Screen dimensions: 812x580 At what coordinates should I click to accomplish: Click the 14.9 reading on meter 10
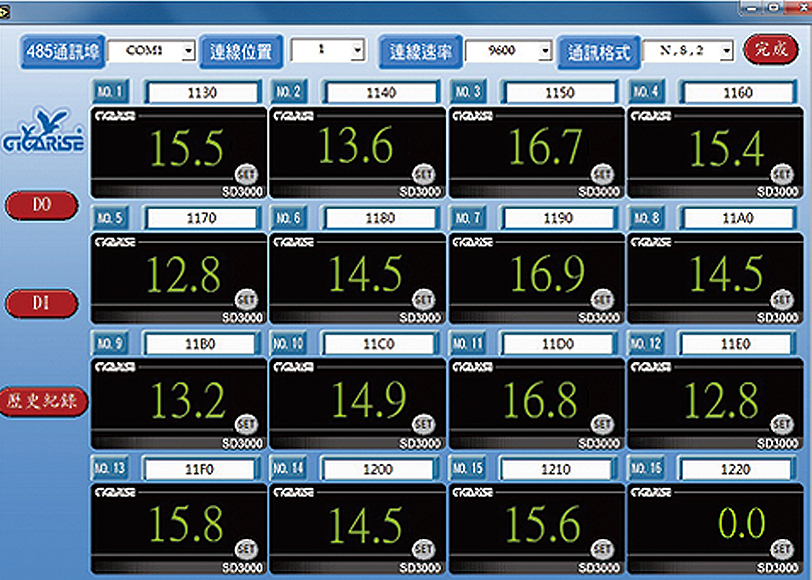(x=369, y=399)
